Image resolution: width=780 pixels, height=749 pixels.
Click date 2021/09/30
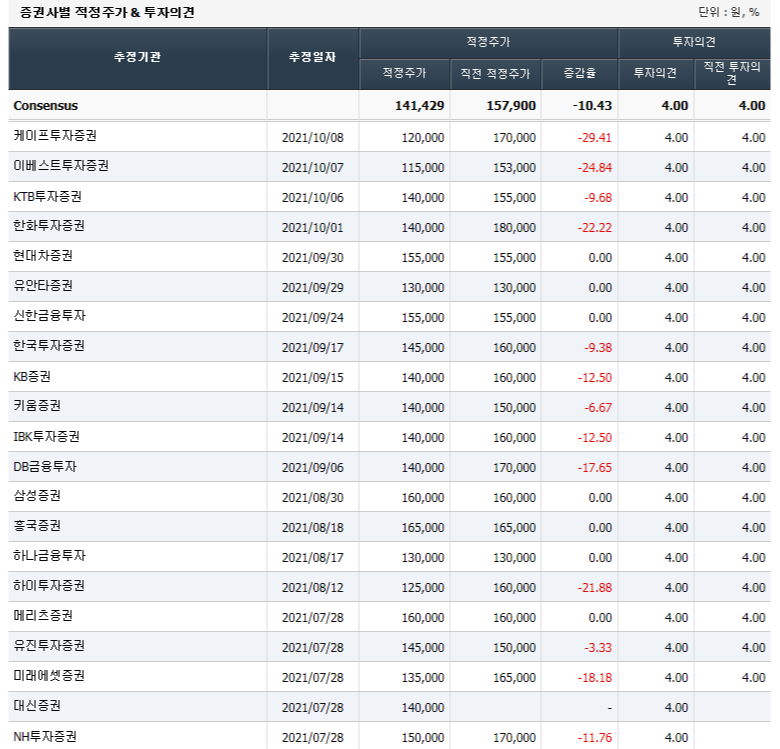point(312,258)
